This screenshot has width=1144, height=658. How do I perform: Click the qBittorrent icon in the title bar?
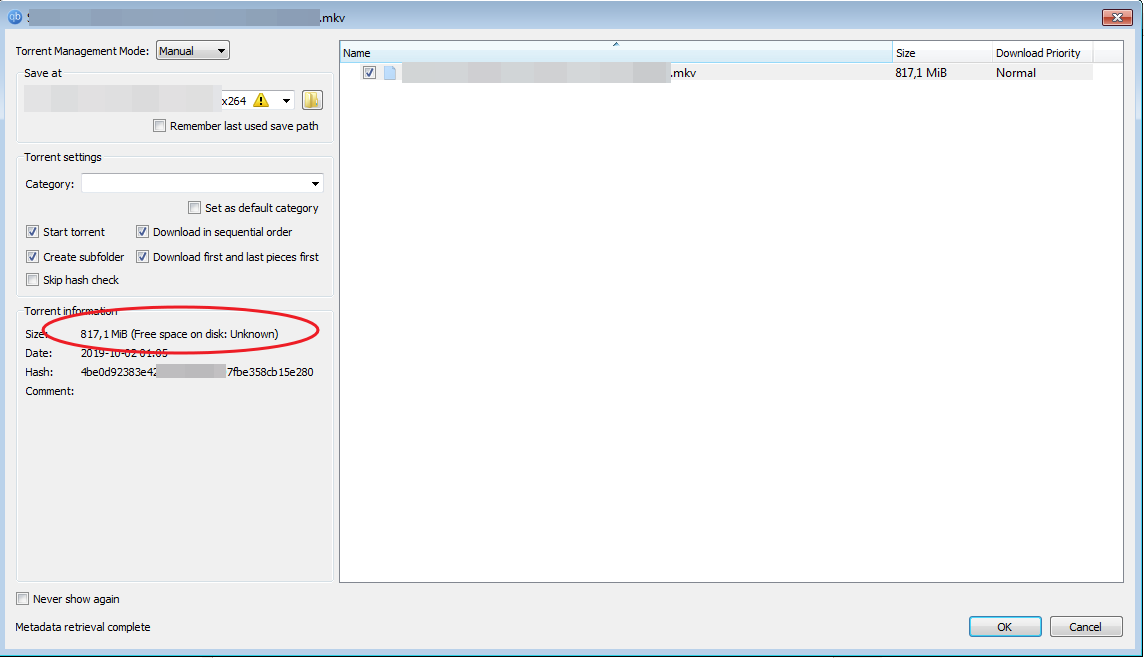point(14,17)
